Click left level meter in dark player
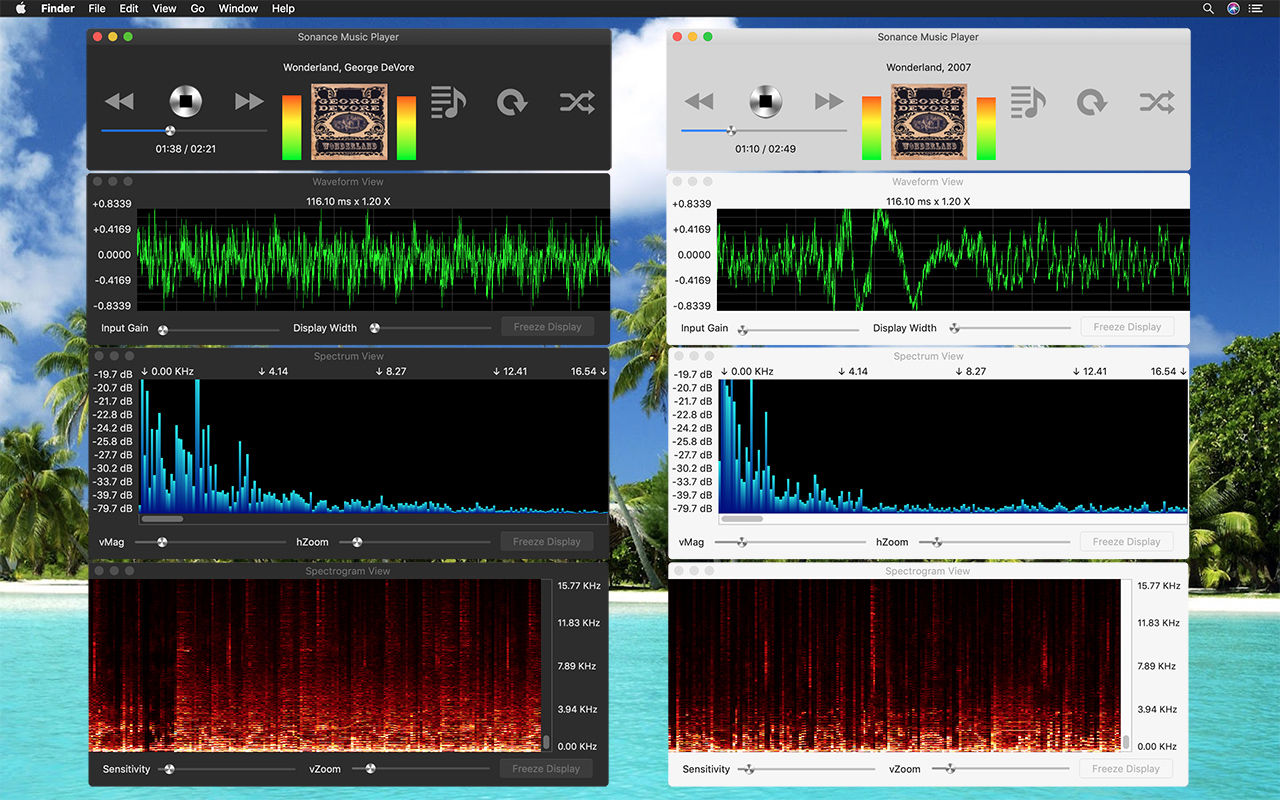 click(x=291, y=128)
